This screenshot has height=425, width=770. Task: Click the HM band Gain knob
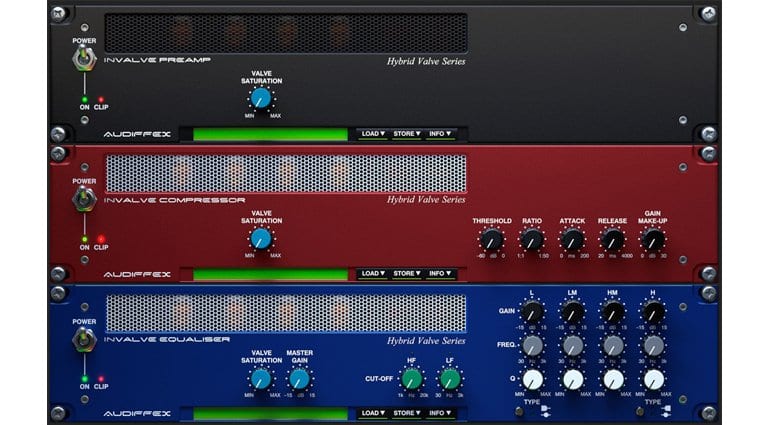(613, 312)
